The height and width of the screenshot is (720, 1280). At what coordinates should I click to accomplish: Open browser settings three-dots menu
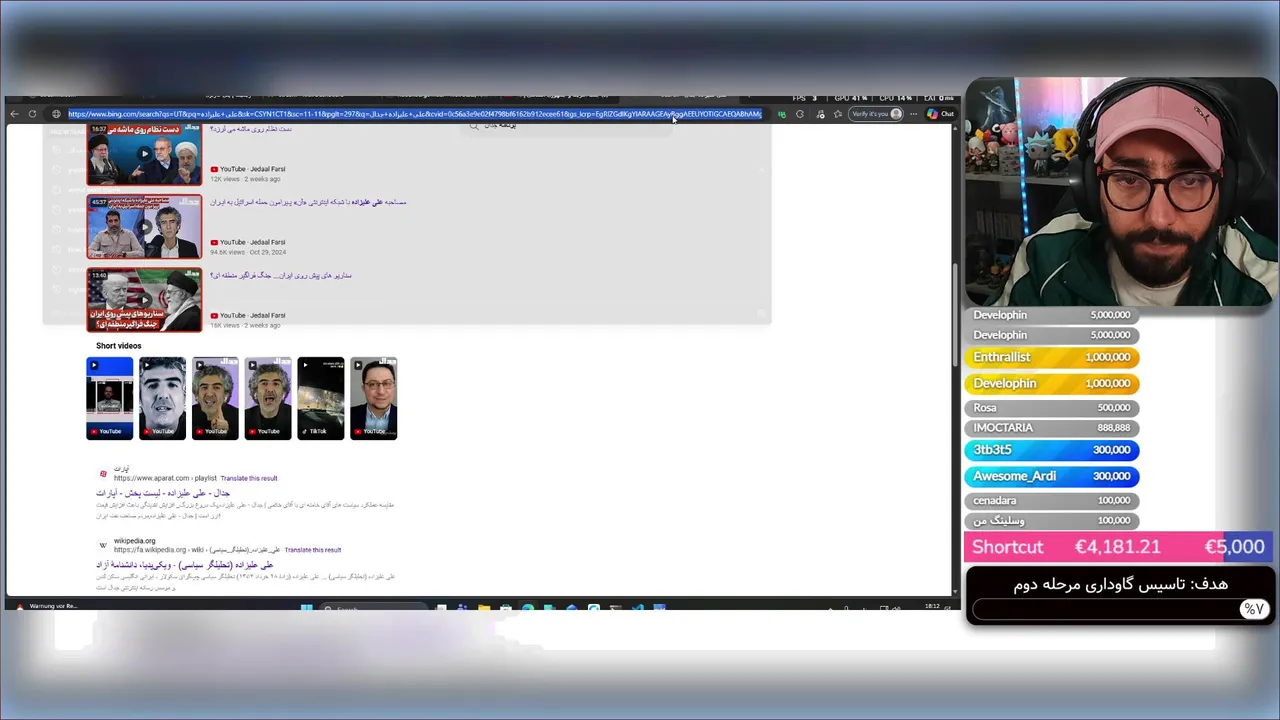click(x=913, y=114)
